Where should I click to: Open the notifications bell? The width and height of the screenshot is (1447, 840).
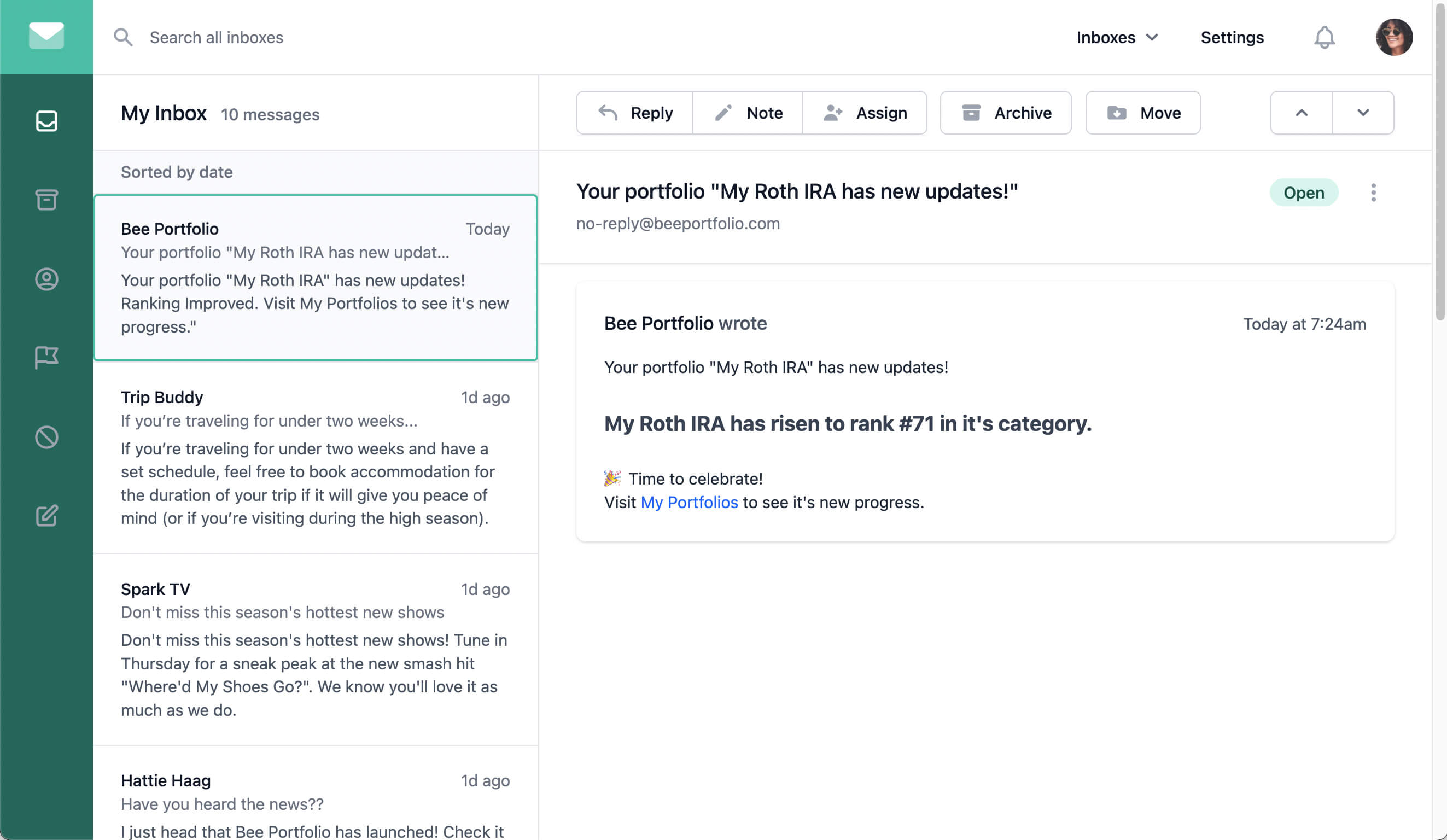tap(1325, 37)
